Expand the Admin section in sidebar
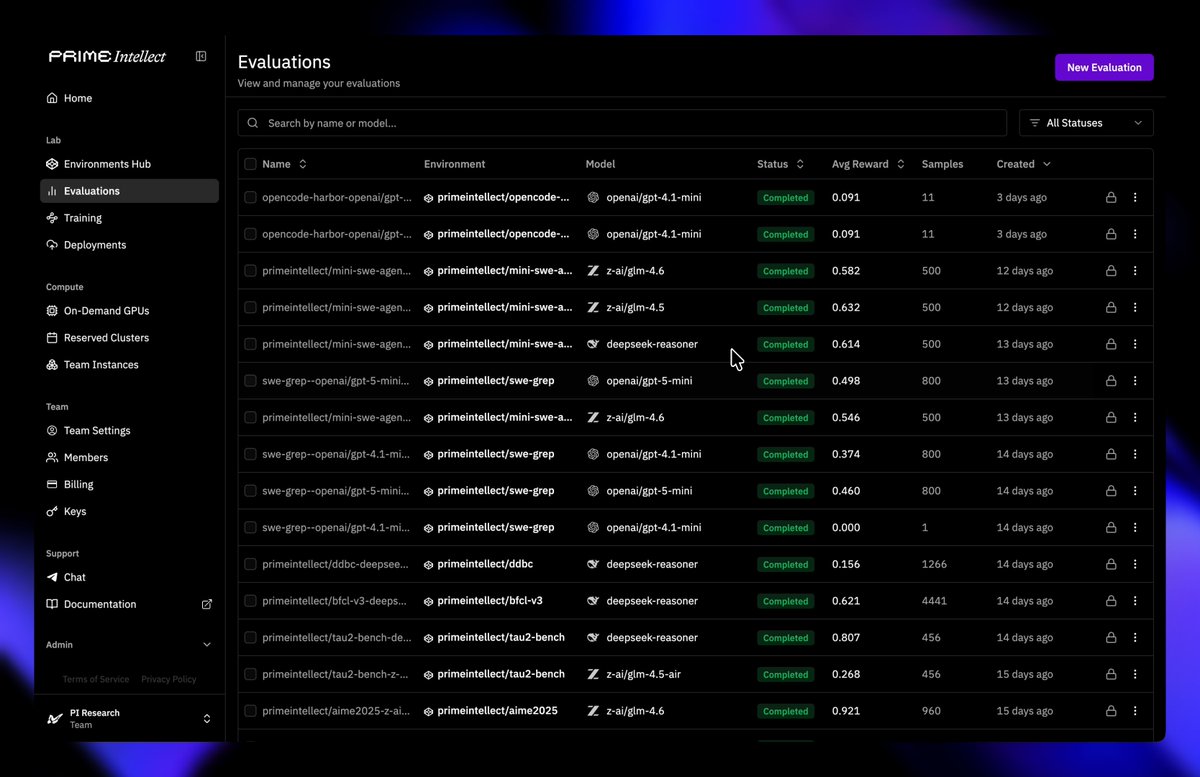Viewport: 1200px width, 777px height. coord(129,645)
